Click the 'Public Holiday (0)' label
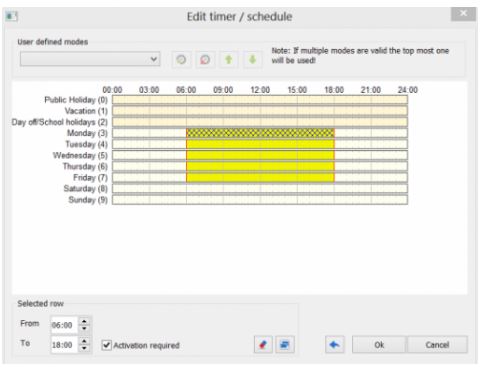Viewport: 481px width, 370px height. 76,100
